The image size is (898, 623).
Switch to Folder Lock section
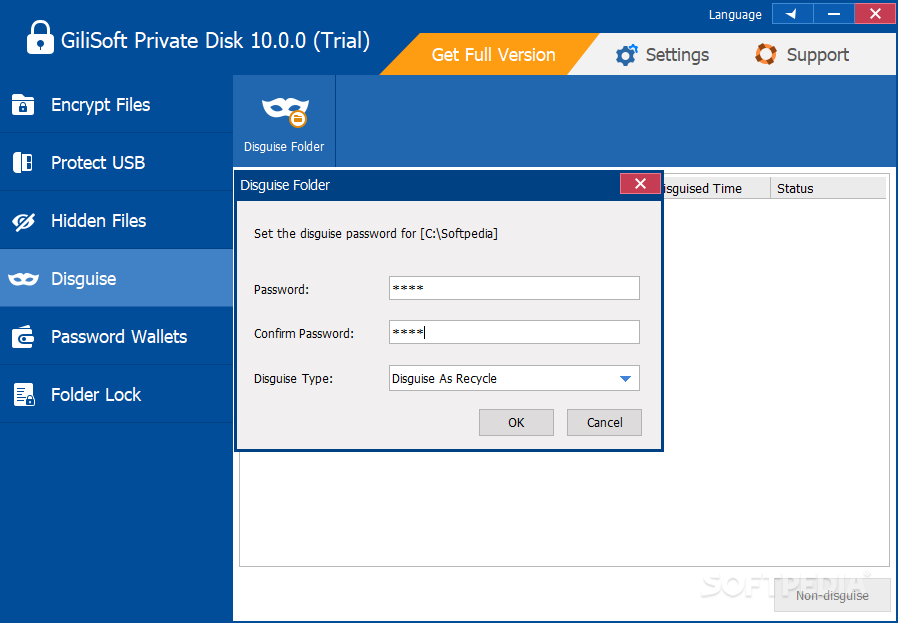pyautogui.click(x=116, y=395)
